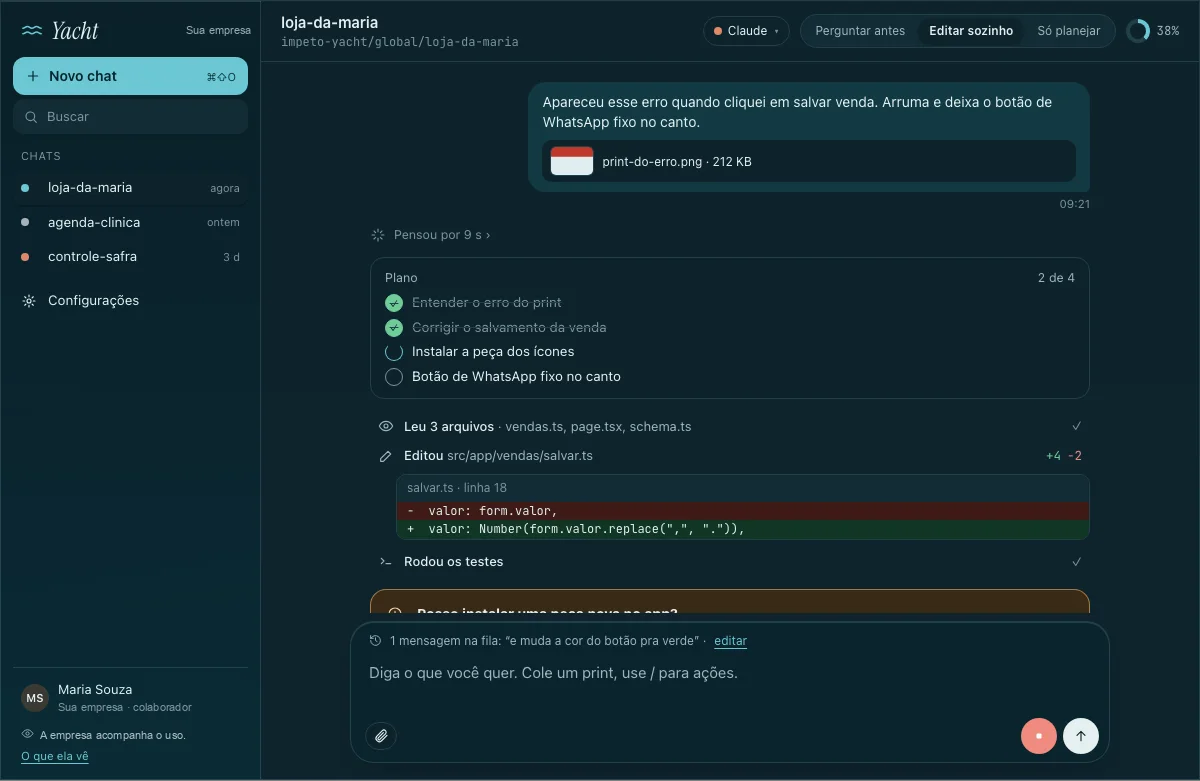
Task: Stop generation with the red stop button
Action: point(1039,736)
